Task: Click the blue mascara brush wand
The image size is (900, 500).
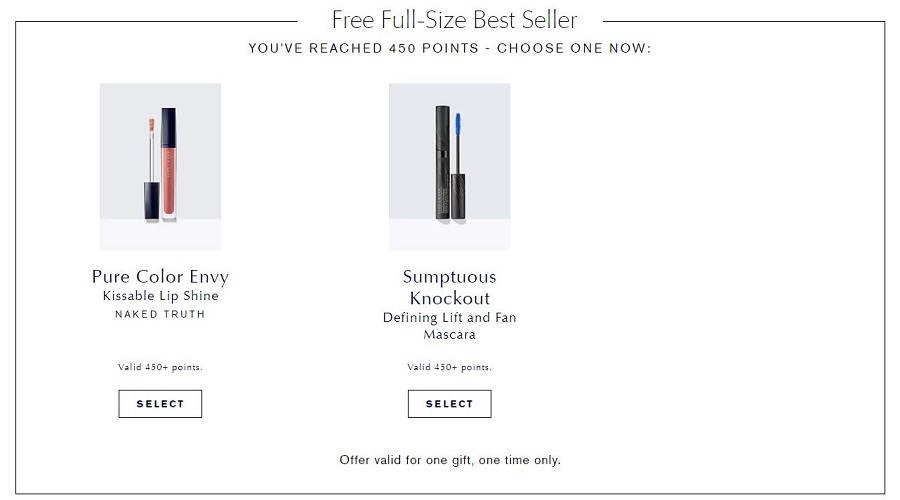Action: [x=459, y=166]
